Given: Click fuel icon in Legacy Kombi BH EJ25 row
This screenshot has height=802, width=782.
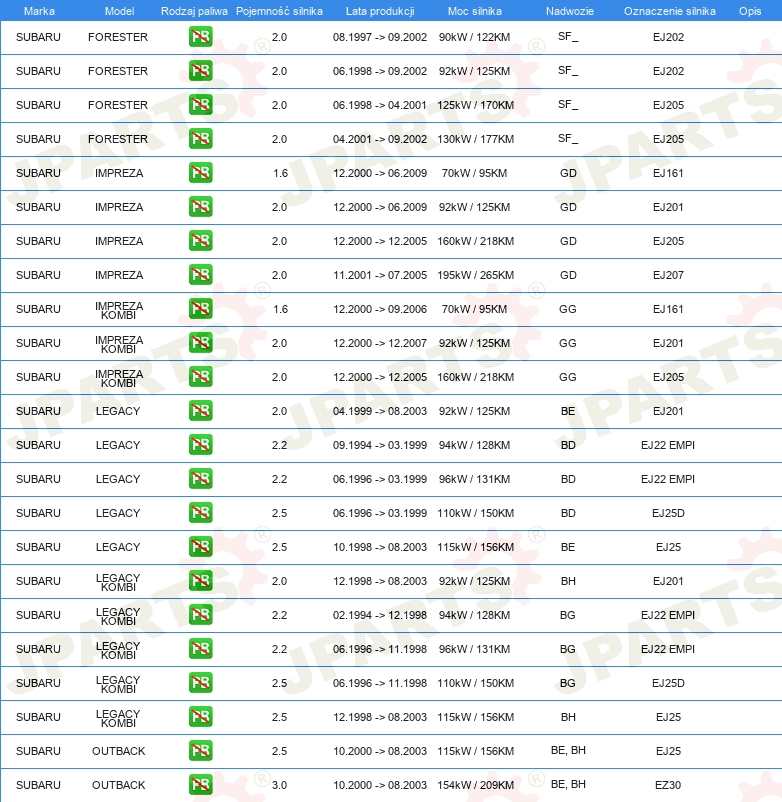Looking at the screenshot, I should (200, 717).
